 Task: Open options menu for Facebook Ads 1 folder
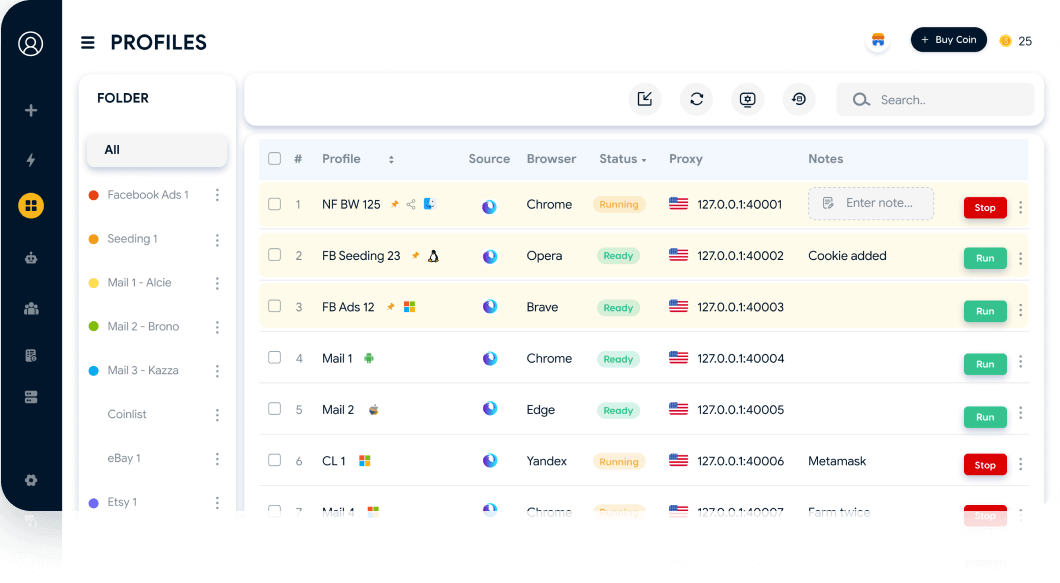pos(217,195)
